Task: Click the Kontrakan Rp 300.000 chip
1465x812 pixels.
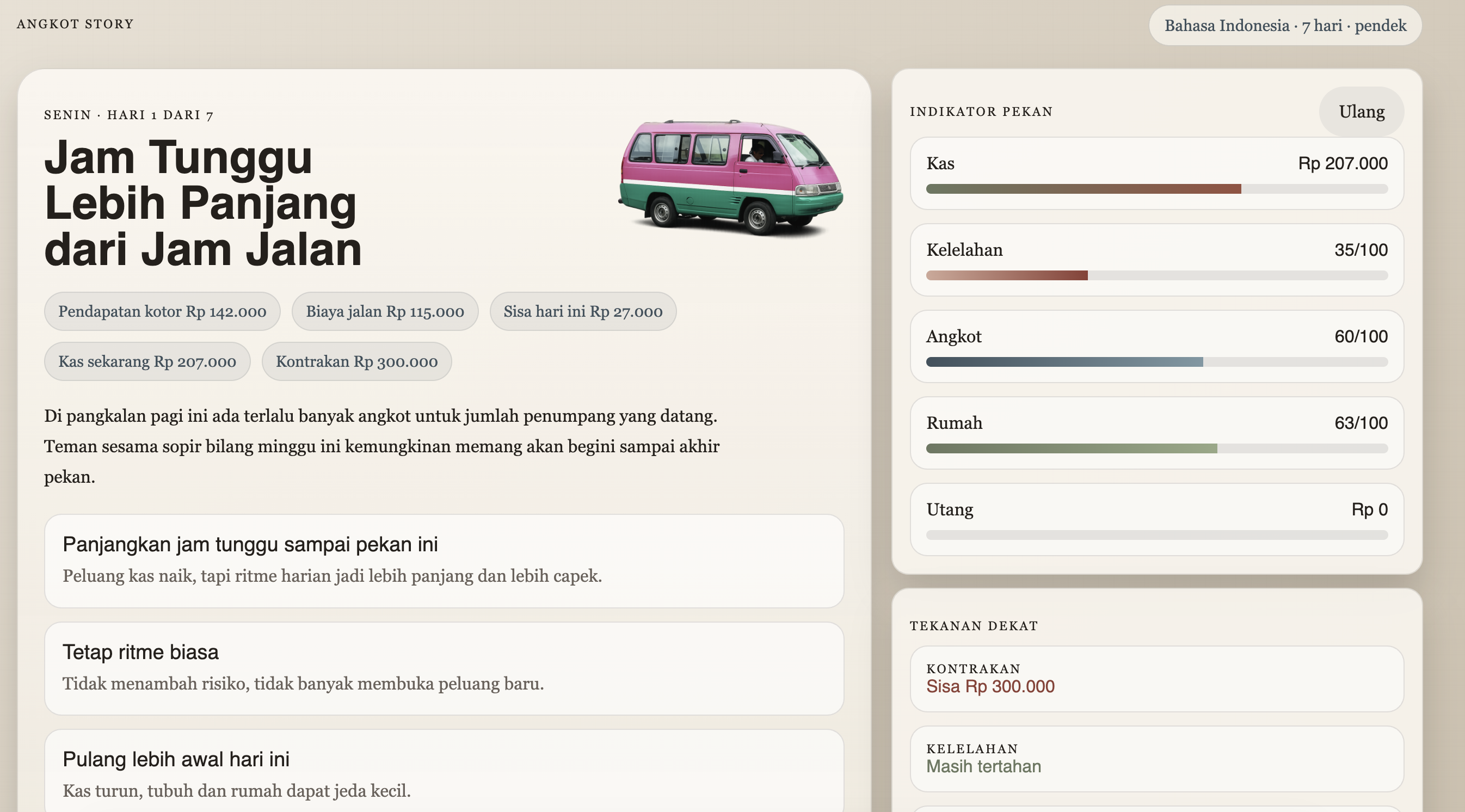Action: pos(356,362)
